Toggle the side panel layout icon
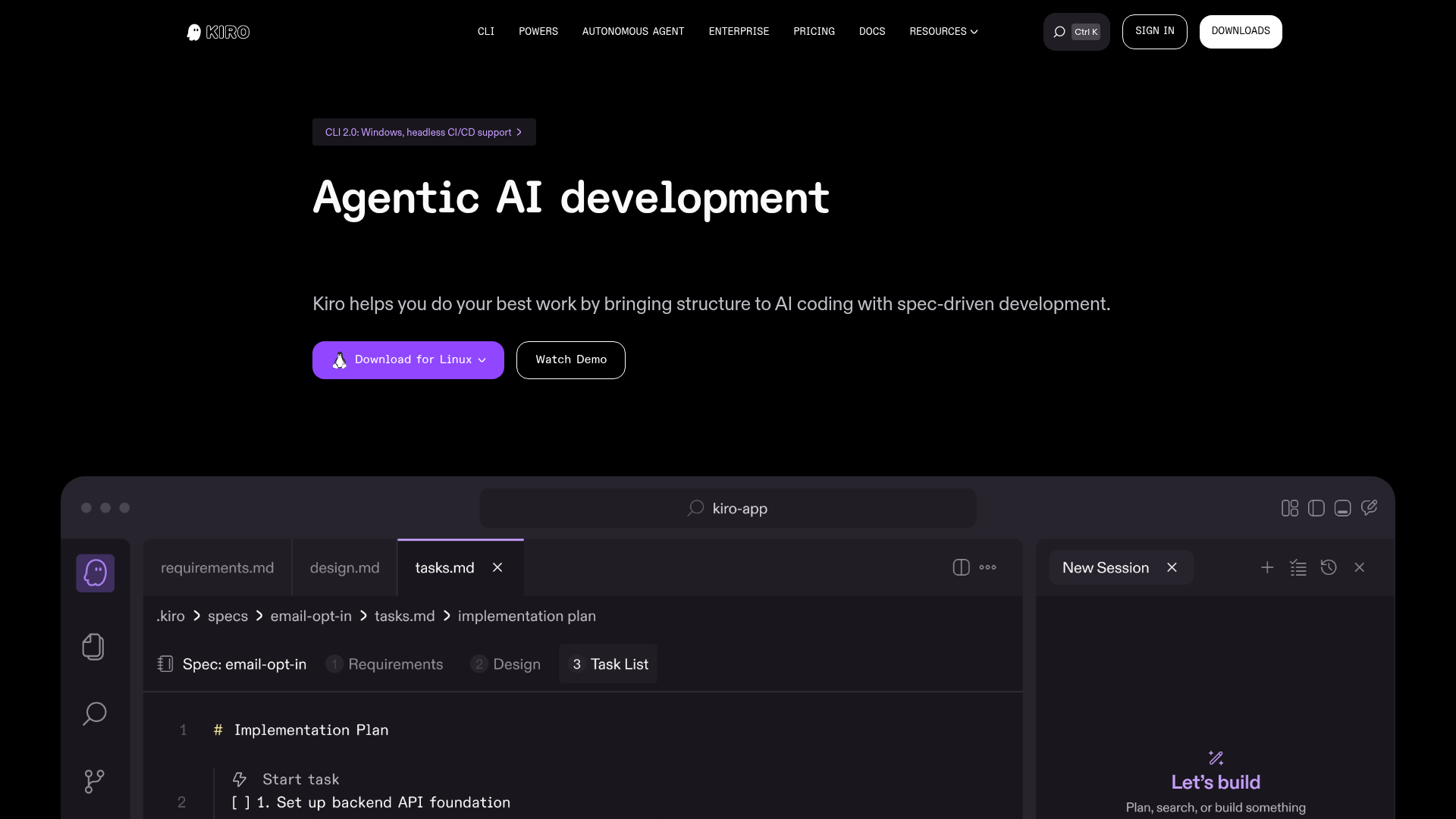Viewport: 1456px width, 819px height. (1316, 508)
